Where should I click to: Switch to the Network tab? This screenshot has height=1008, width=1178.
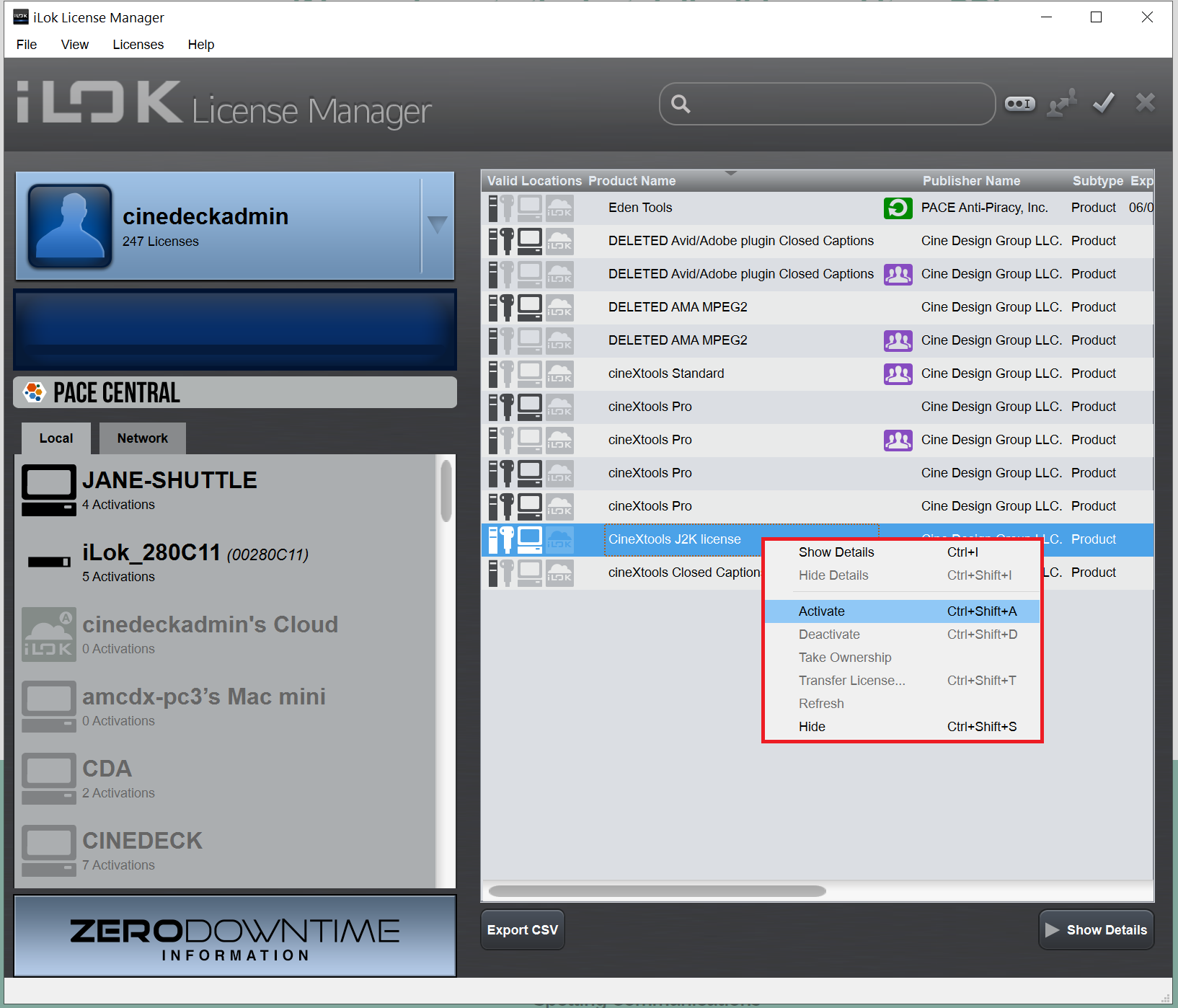pyautogui.click(x=143, y=438)
